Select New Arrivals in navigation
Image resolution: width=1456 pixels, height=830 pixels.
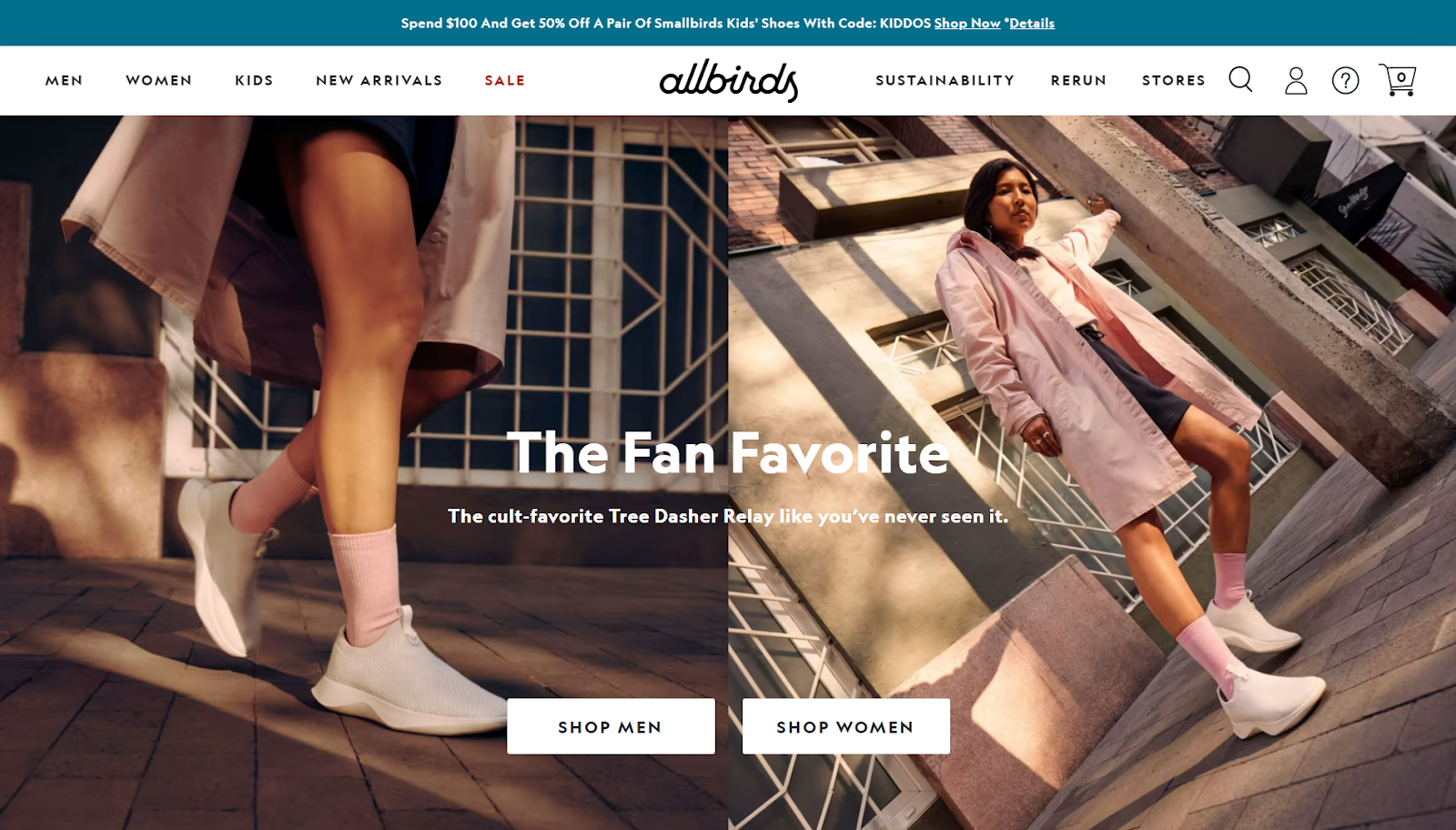click(x=379, y=80)
